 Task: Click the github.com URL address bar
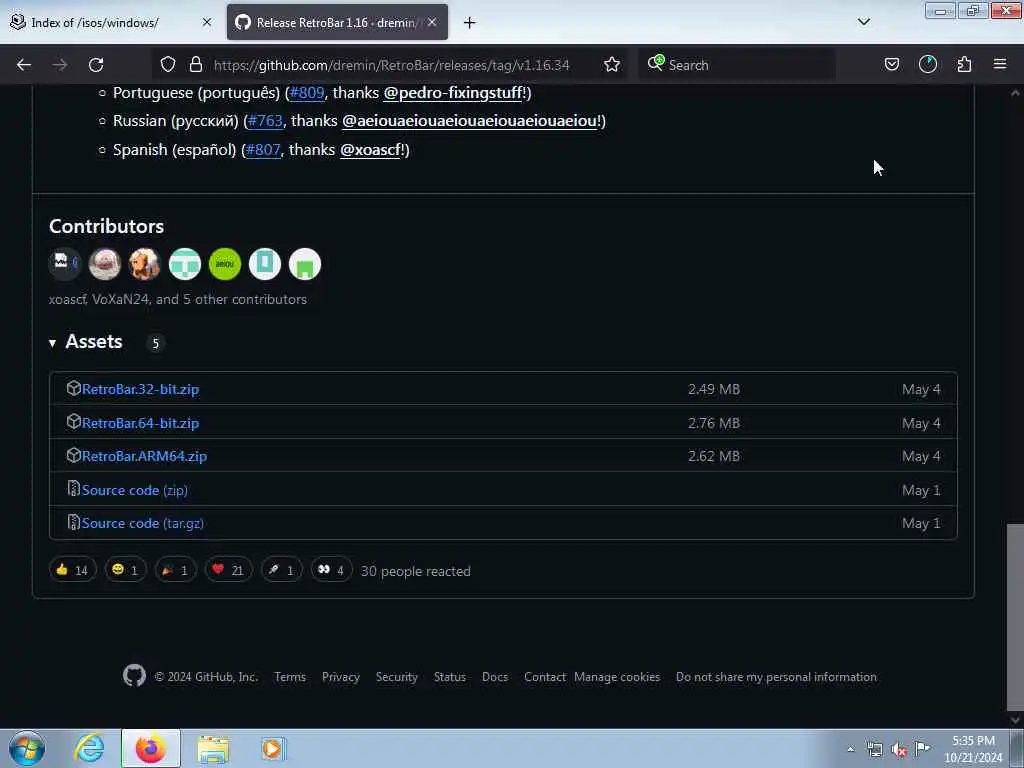point(392,65)
